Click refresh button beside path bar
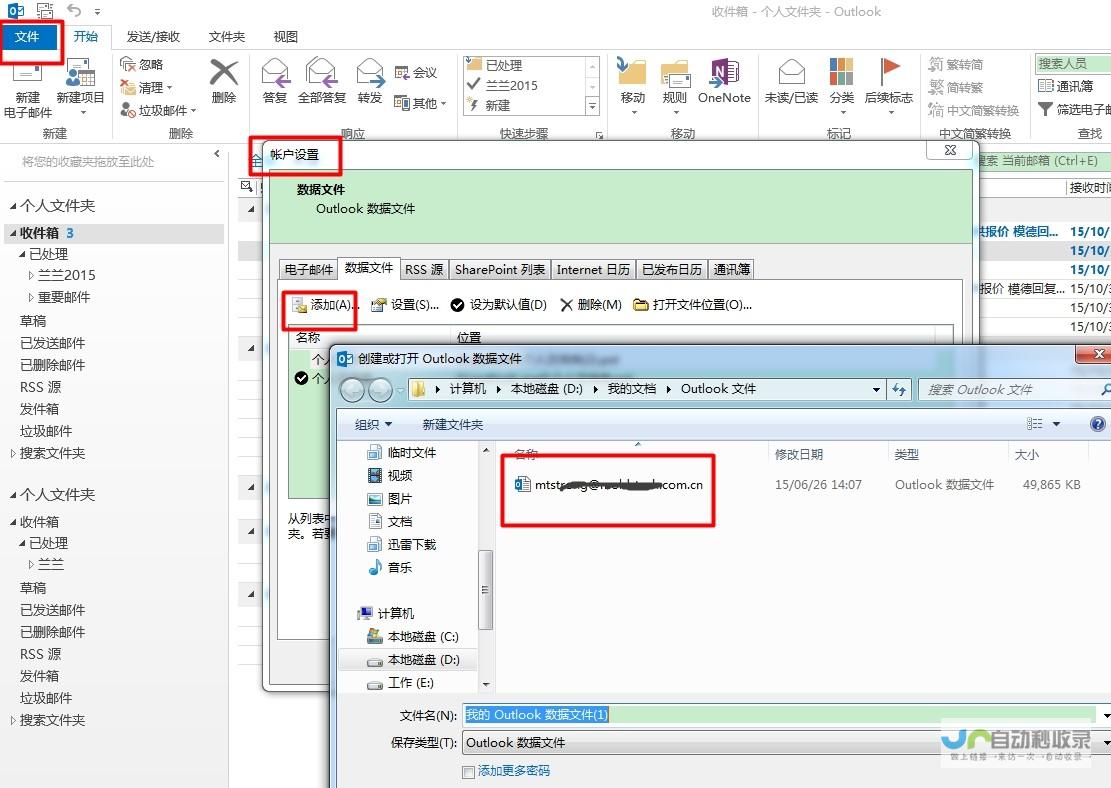 click(899, 389)
